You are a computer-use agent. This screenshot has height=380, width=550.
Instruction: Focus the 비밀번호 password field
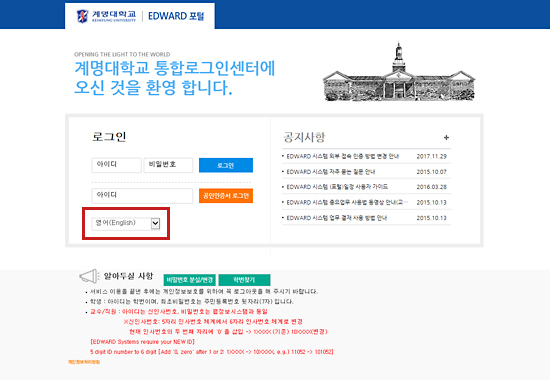tap(168, 165)
